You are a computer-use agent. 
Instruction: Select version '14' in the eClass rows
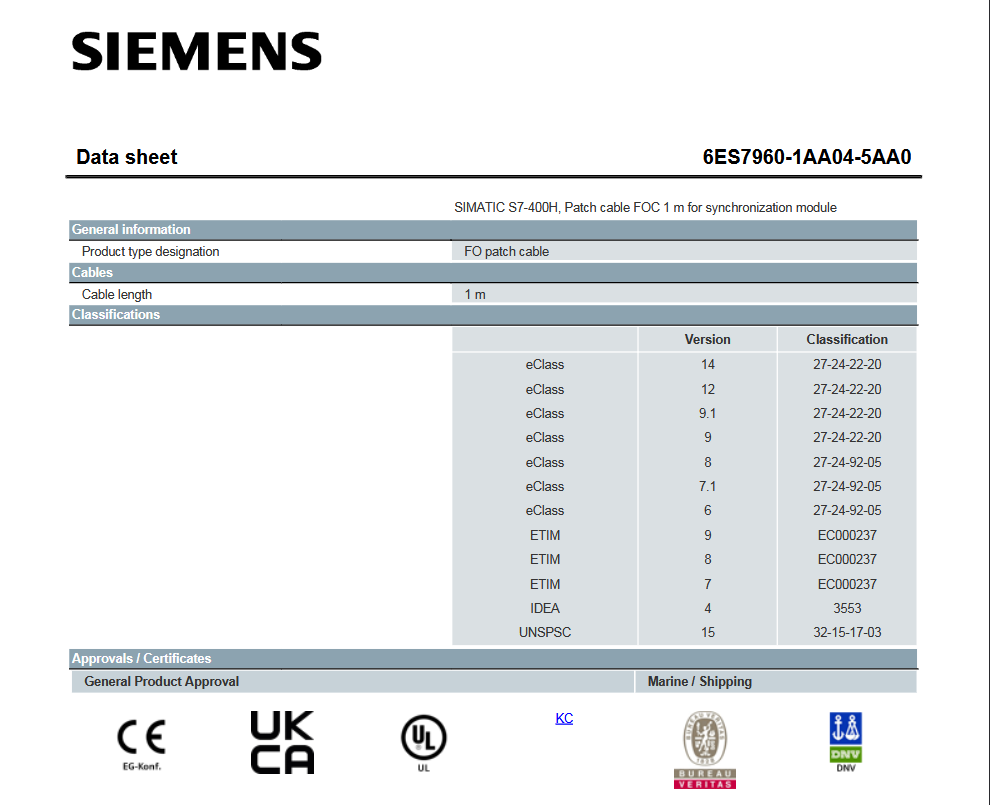coord(708,364)
